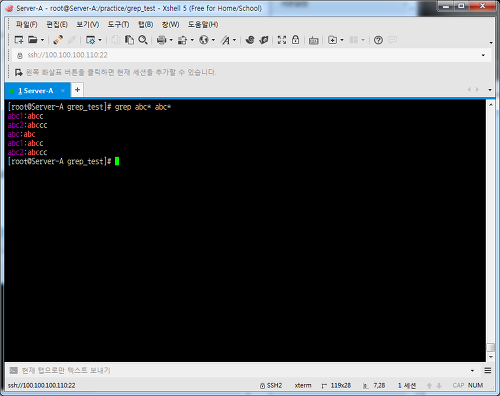The width and height of the screenshot is (500, 396).
Task: Click the Find magnifier icon
Action: tap(143, 40)
